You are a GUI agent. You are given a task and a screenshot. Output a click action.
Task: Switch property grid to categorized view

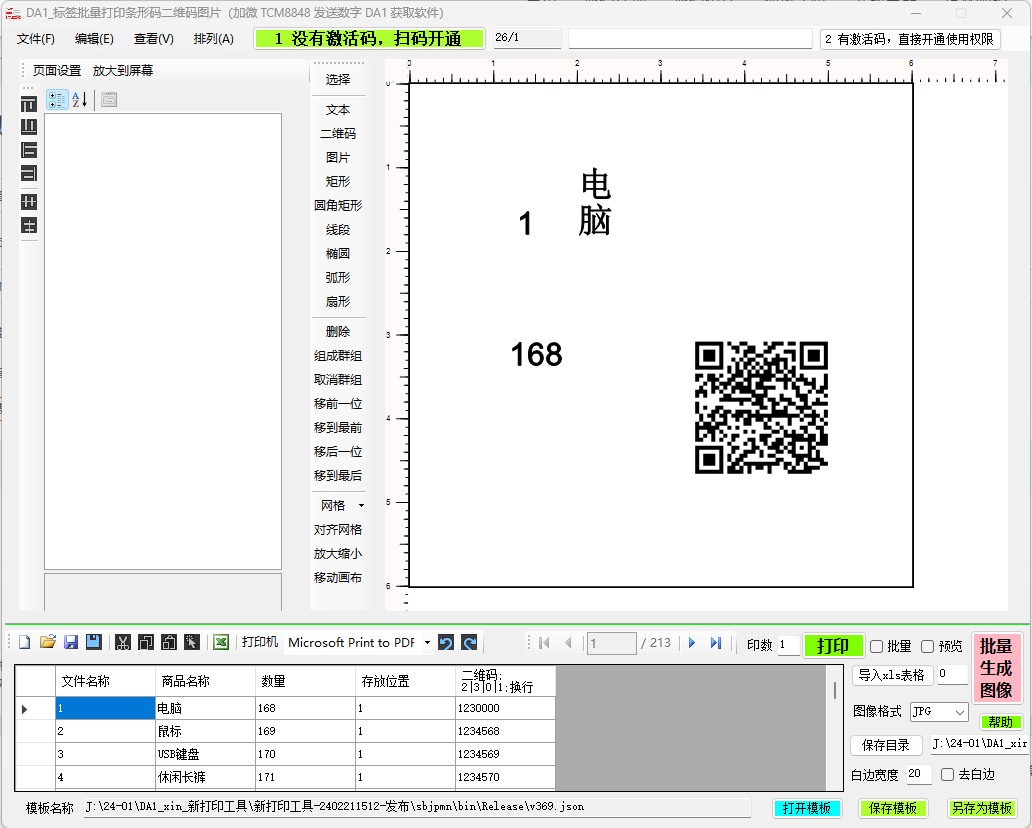coord(57,100)
